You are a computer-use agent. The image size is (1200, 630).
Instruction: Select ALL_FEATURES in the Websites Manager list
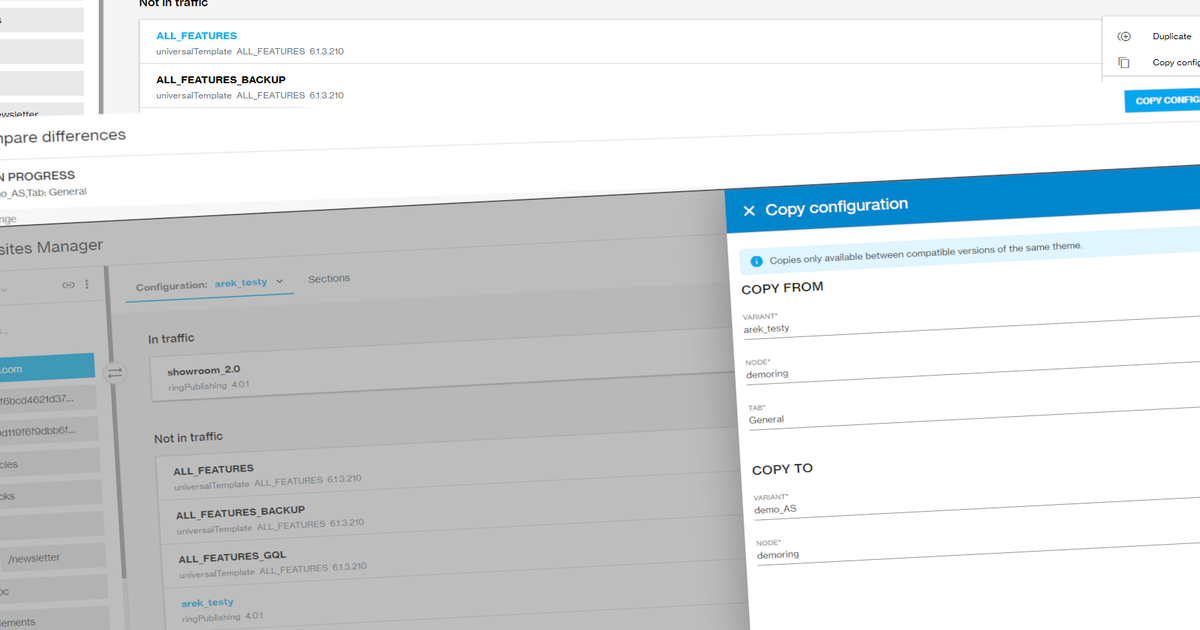214,469
